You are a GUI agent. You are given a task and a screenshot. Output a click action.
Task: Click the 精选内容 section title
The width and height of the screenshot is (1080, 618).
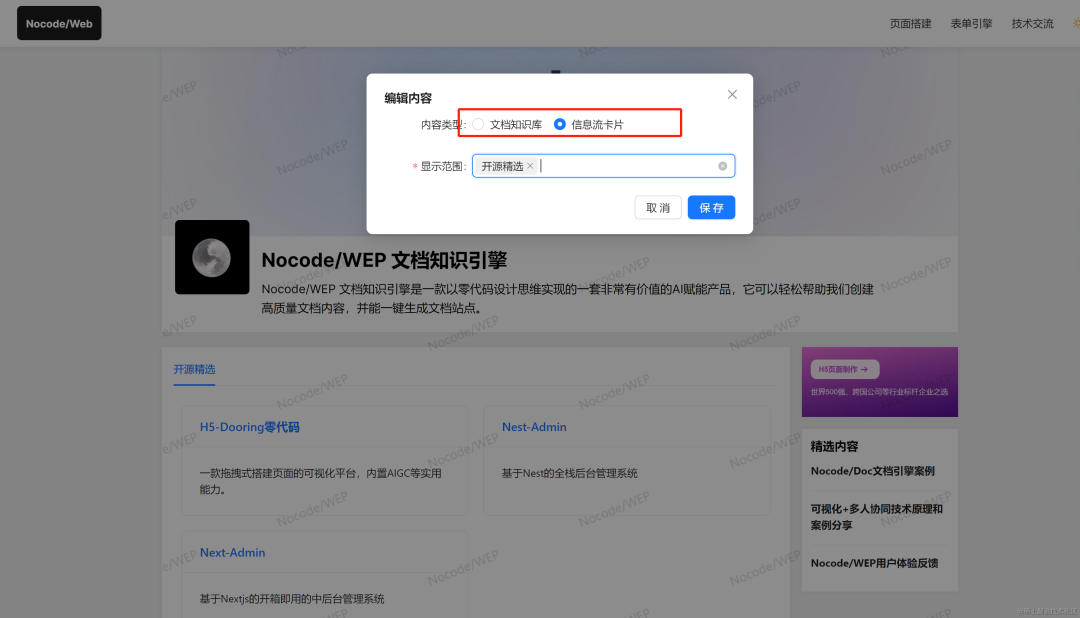point(834,446)
